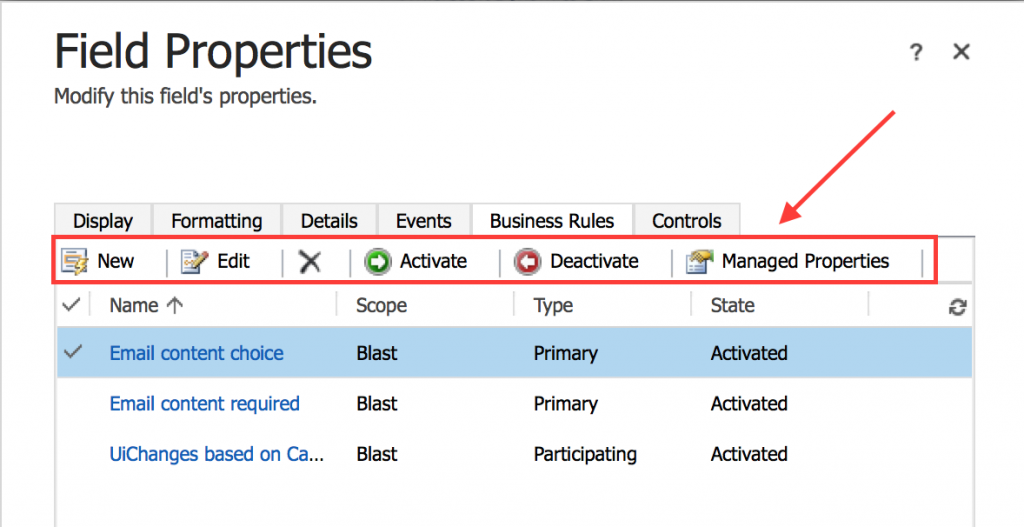Close the Field Properties dialog
1024x527 pixels.
tap(961, 52)
